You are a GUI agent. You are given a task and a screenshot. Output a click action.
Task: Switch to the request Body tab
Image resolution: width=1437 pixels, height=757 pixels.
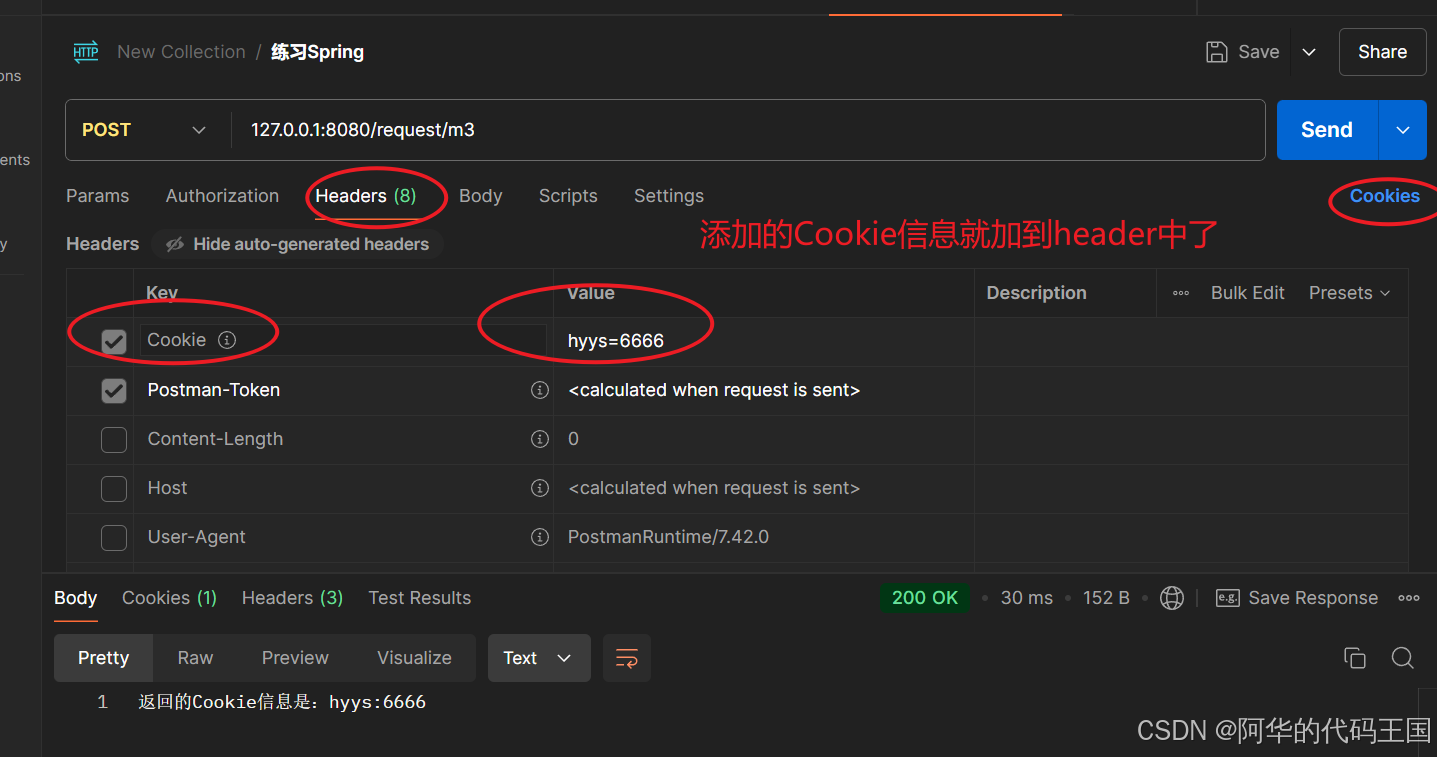pos(480,196)
